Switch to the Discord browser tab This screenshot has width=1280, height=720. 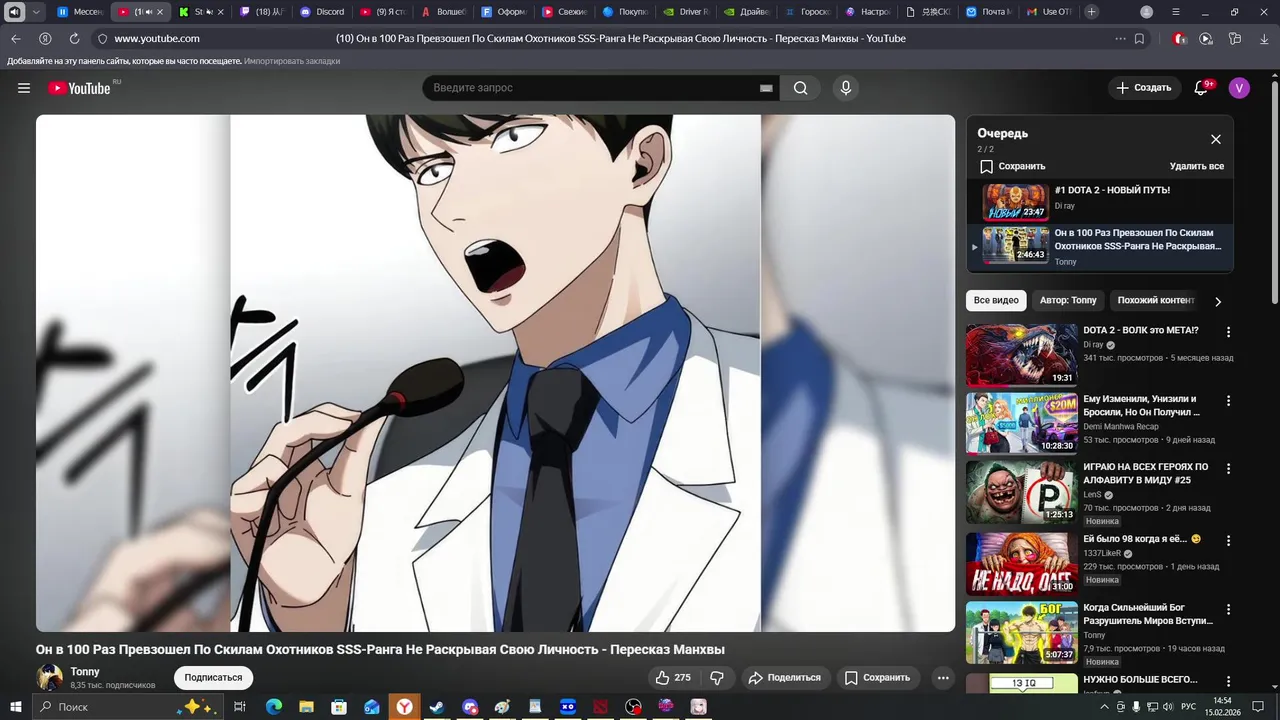tap(322, 12)
